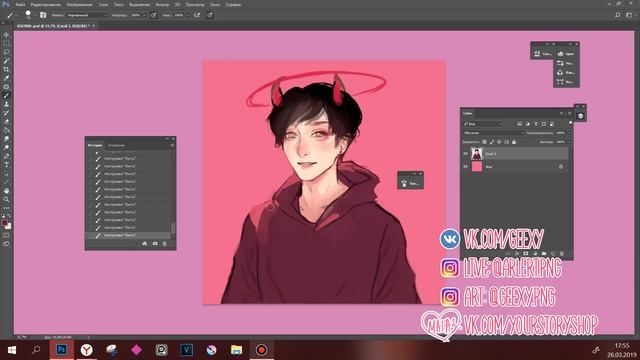Create a new group in Layers panel
640x360 pixels.
coord(544,253)
